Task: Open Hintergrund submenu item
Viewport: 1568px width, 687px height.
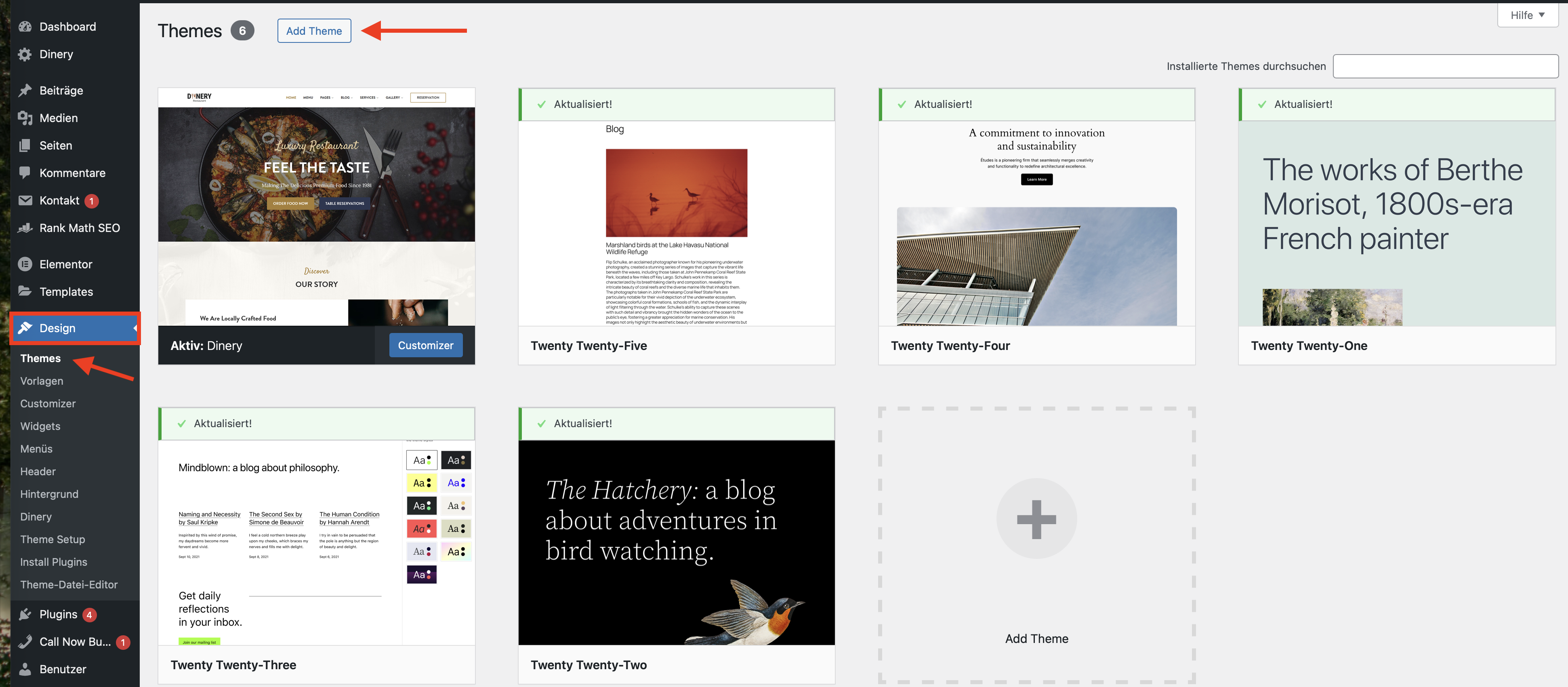Action: coord(49,494)
